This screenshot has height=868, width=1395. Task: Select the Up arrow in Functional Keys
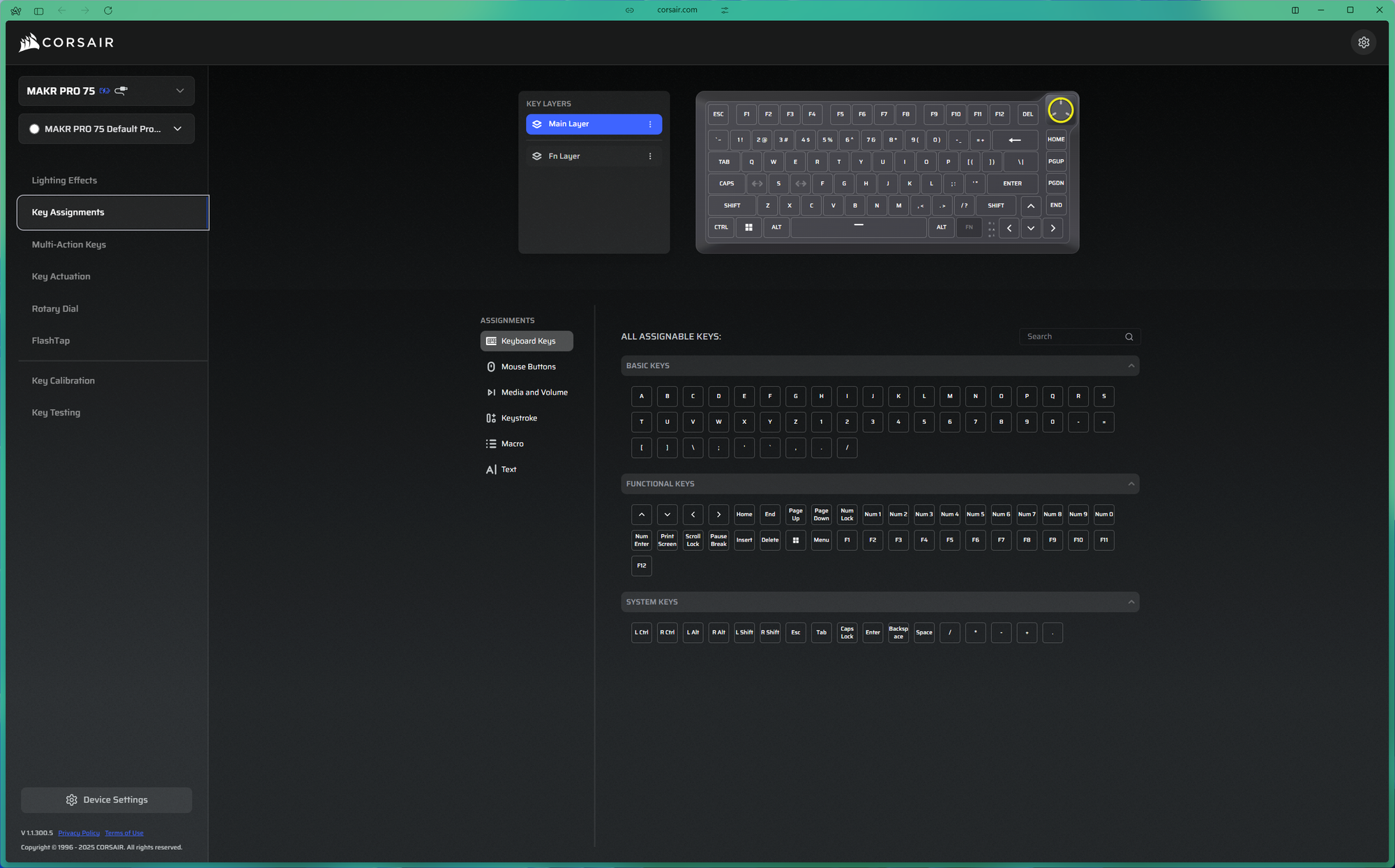coord(641,515)
